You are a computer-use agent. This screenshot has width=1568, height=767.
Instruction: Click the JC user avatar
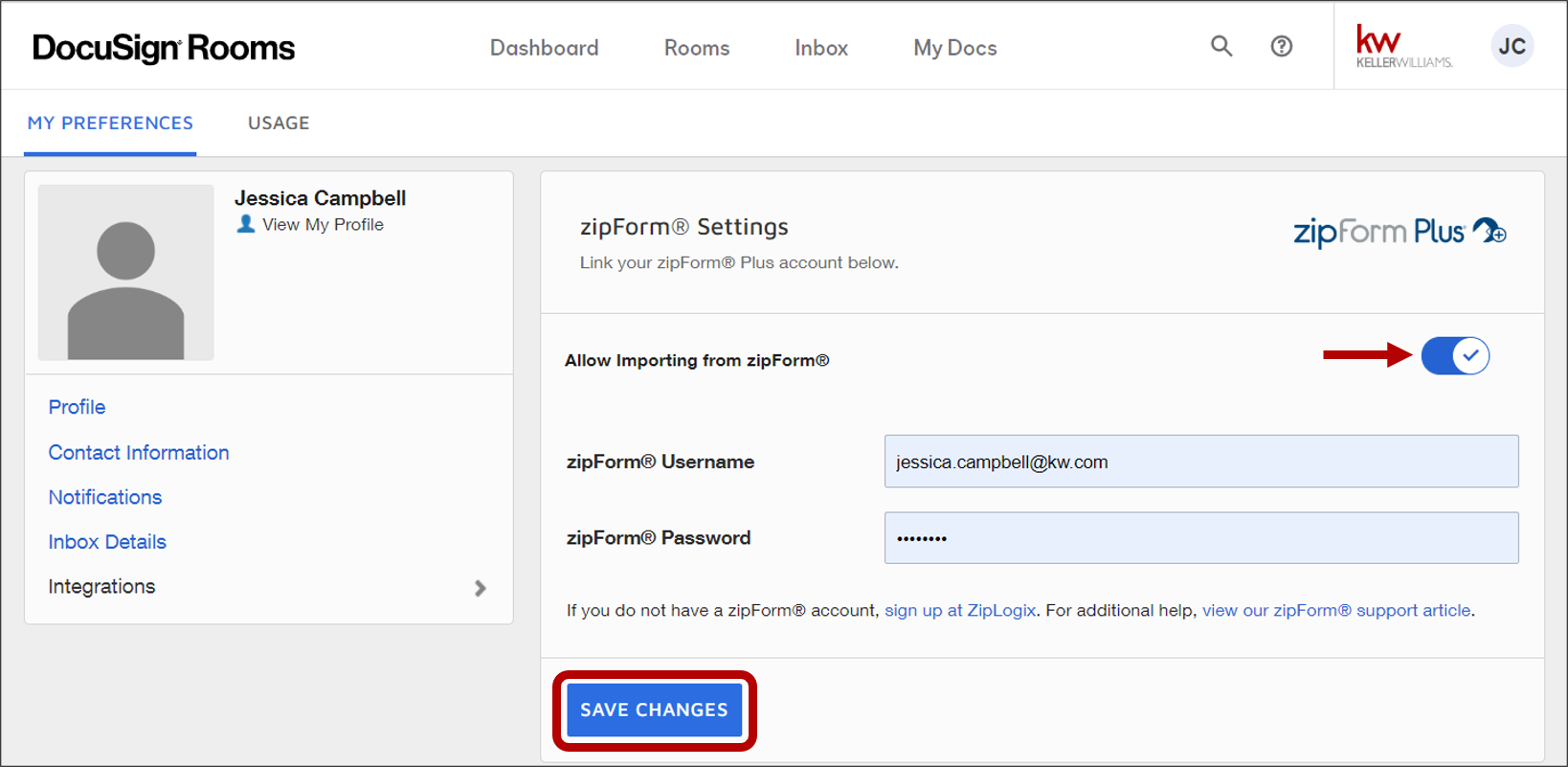coord(1512,46)
